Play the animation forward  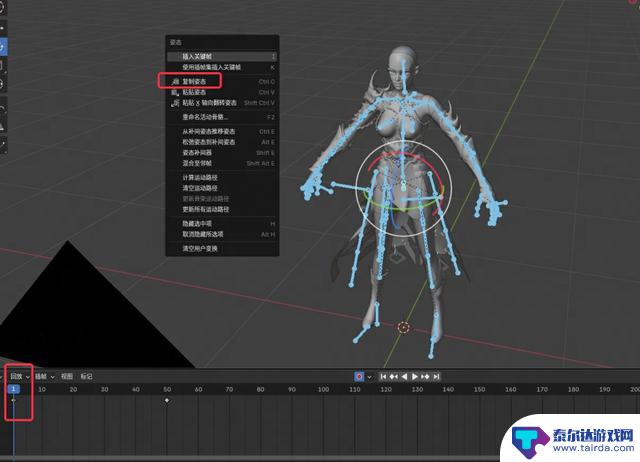[414, 376]
